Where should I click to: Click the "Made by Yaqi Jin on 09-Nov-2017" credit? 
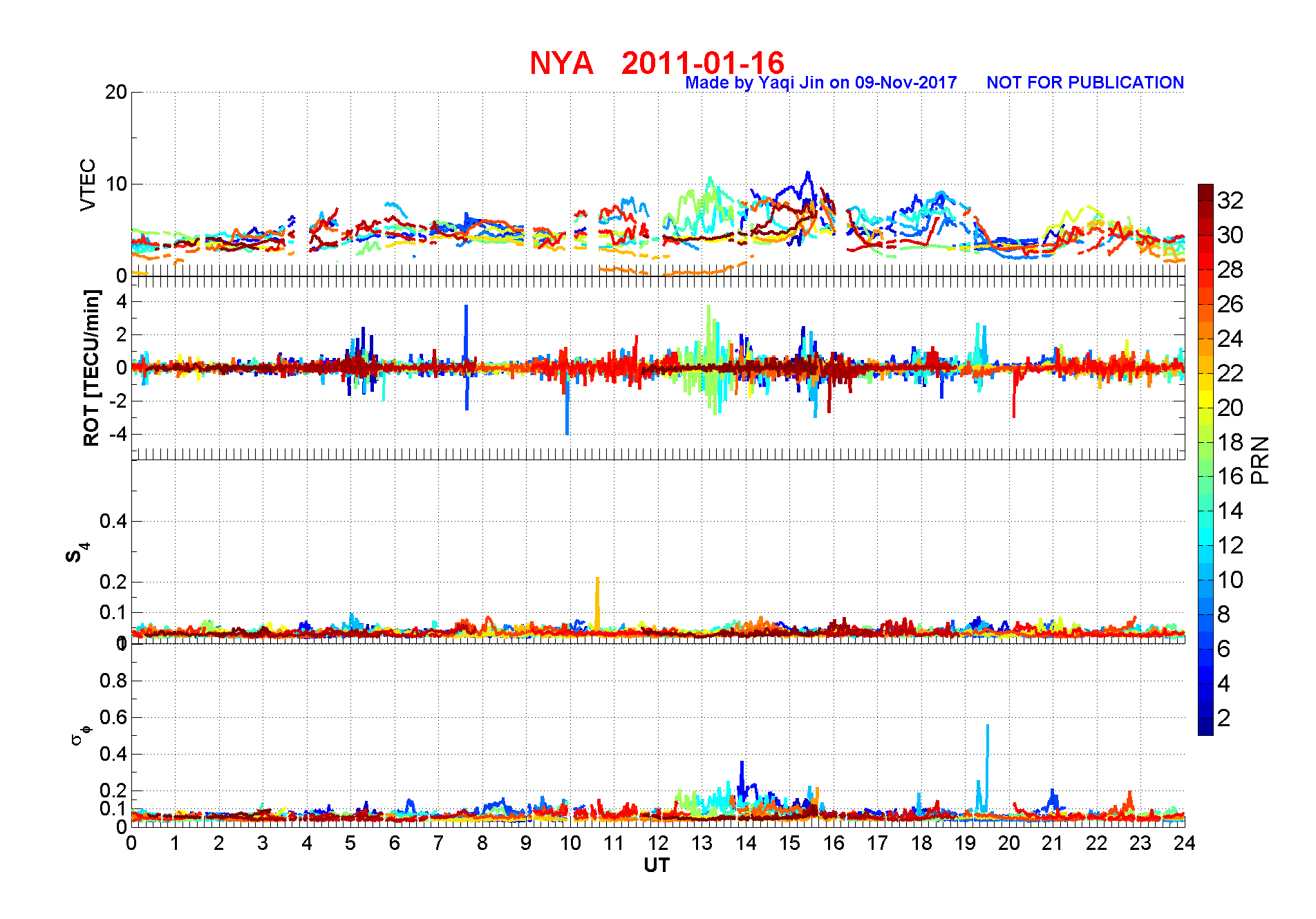coord(821,83)
